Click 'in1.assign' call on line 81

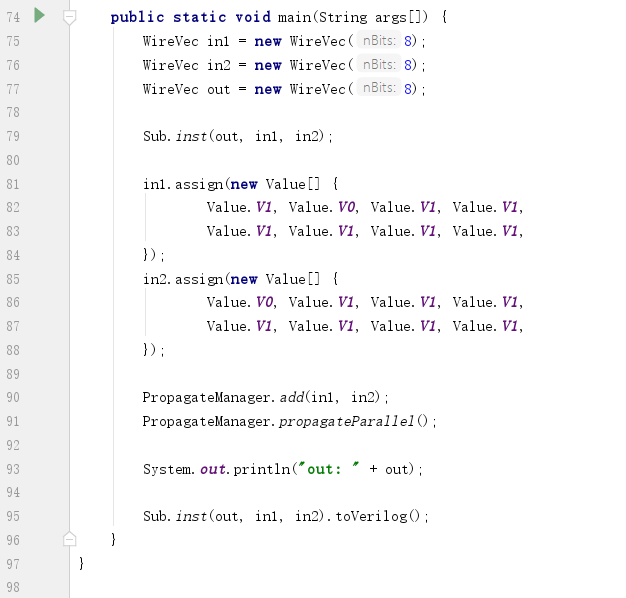pos(183,184)
